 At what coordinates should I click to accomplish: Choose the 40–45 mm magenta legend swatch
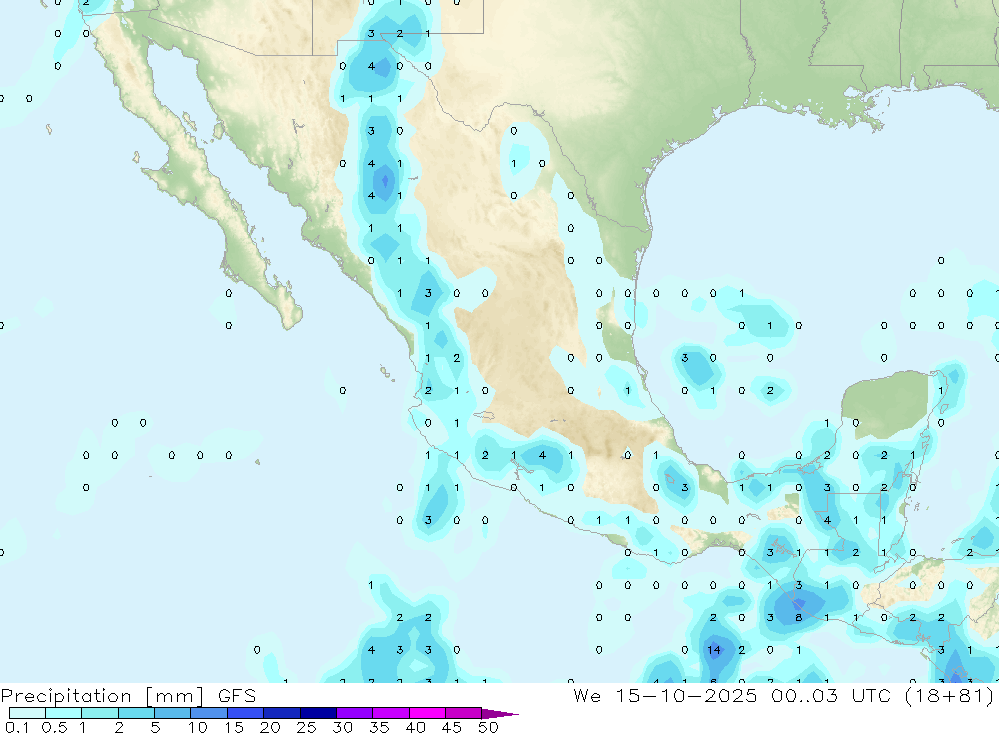click(x=427, y=713)
